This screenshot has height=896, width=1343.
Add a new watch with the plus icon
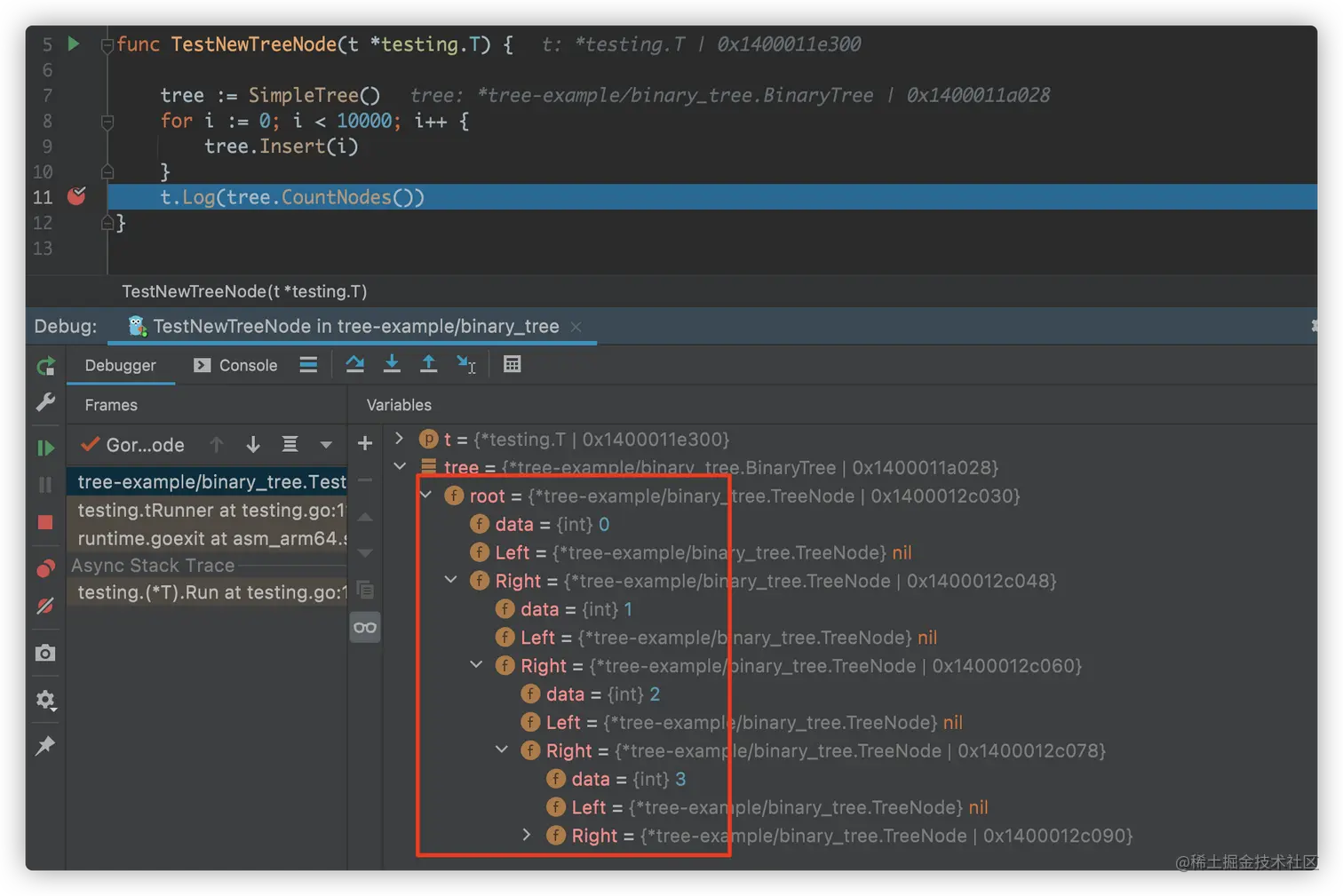pos(365,443)
